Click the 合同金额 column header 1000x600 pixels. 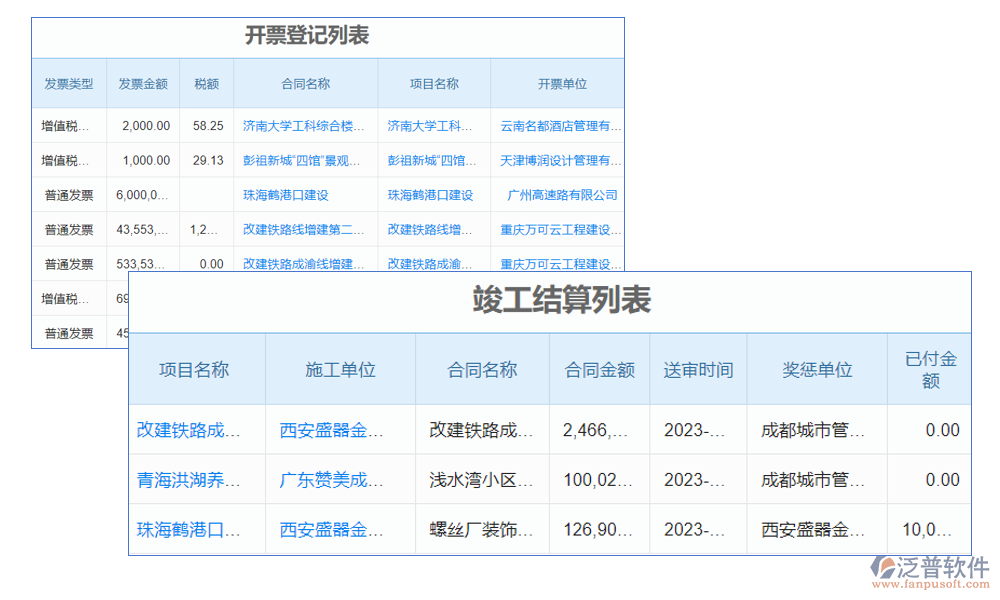pyautogui.click(x=599, y=369)
